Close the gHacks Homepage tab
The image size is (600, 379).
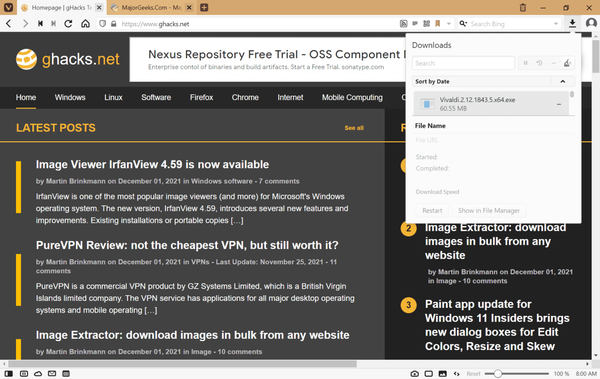99,7
